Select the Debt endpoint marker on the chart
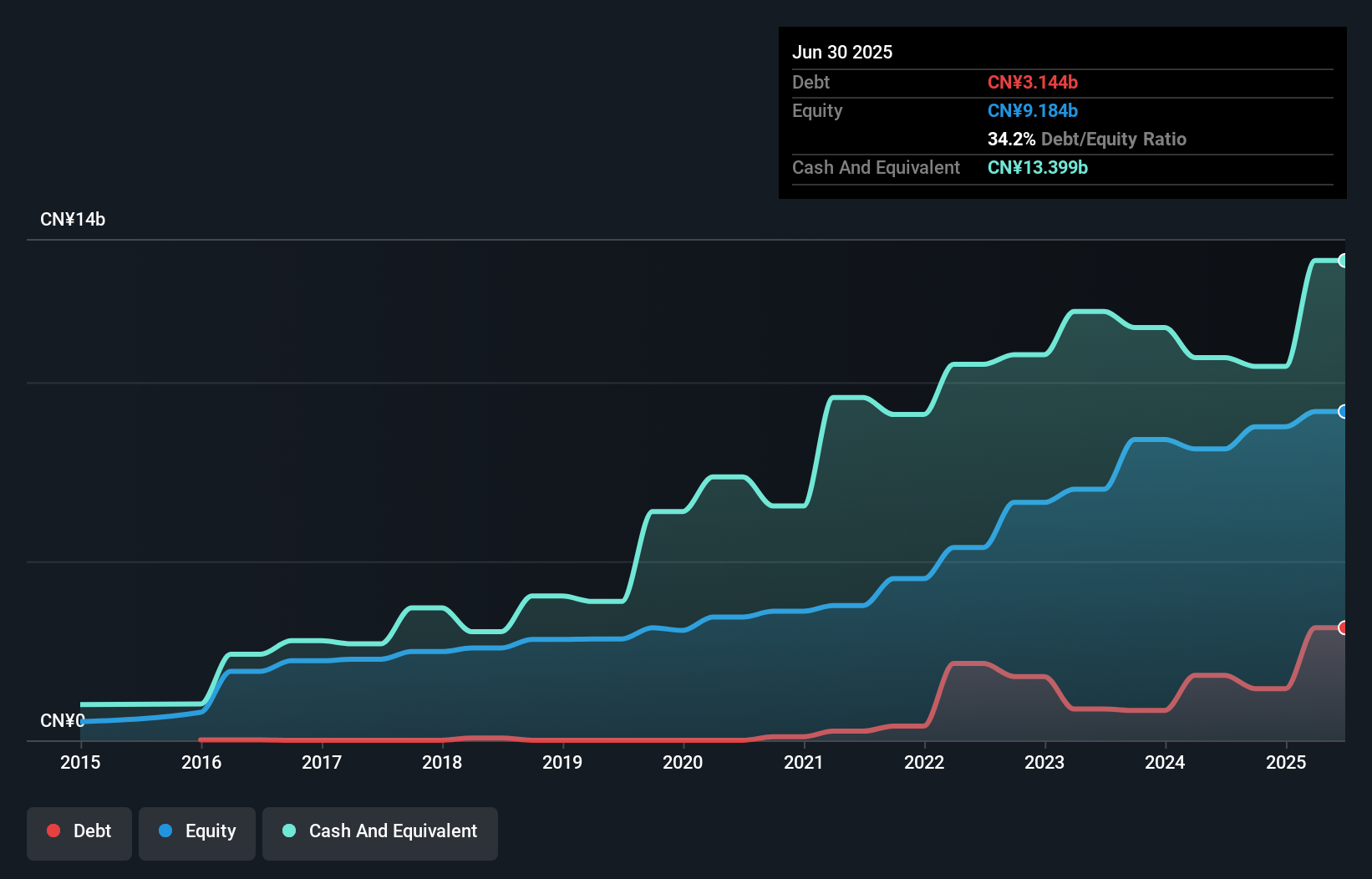The height and width of the screenshot is (879, 1372). click(1343, 627)
